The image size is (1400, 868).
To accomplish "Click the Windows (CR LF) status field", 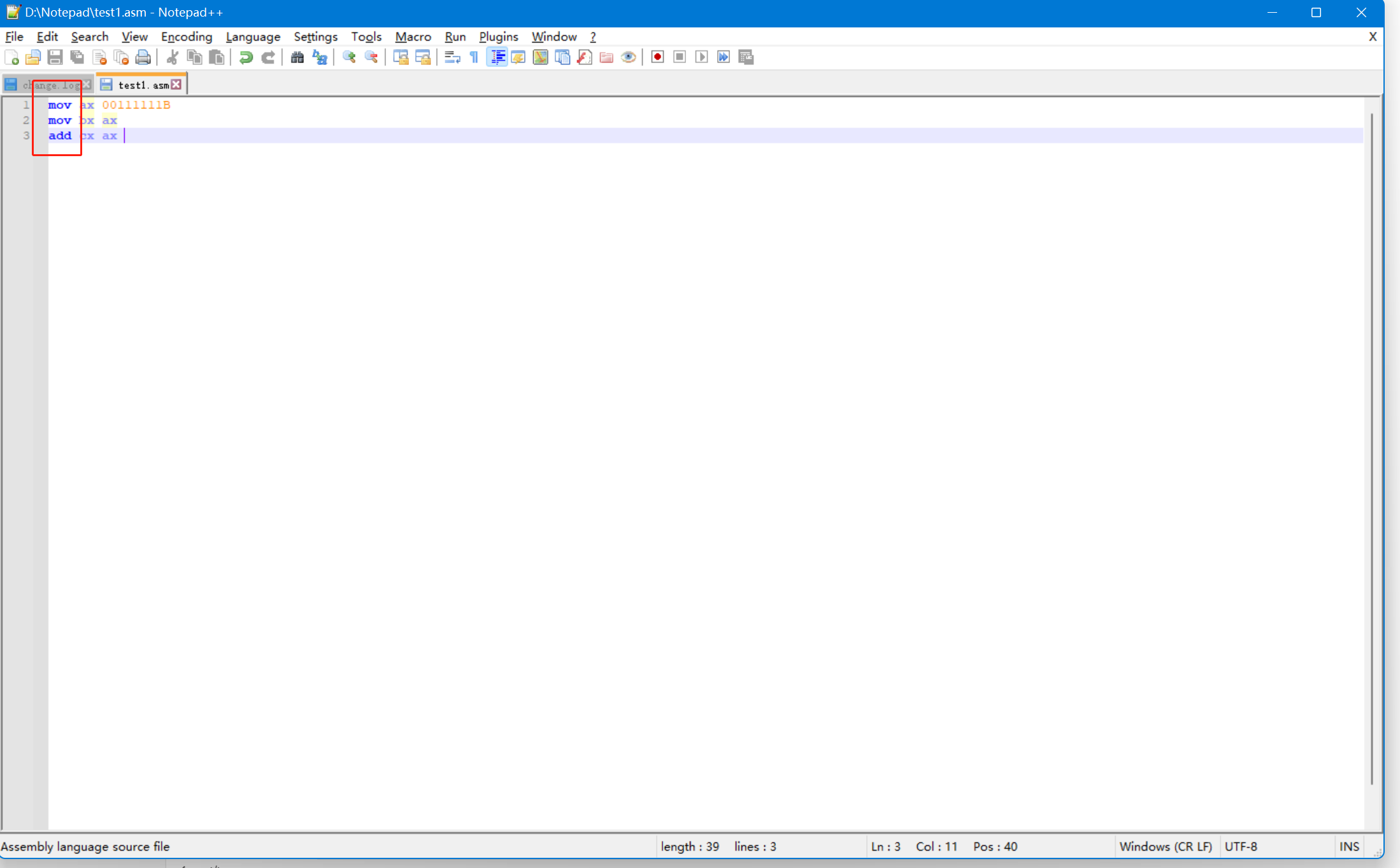I will [1165, 846].
